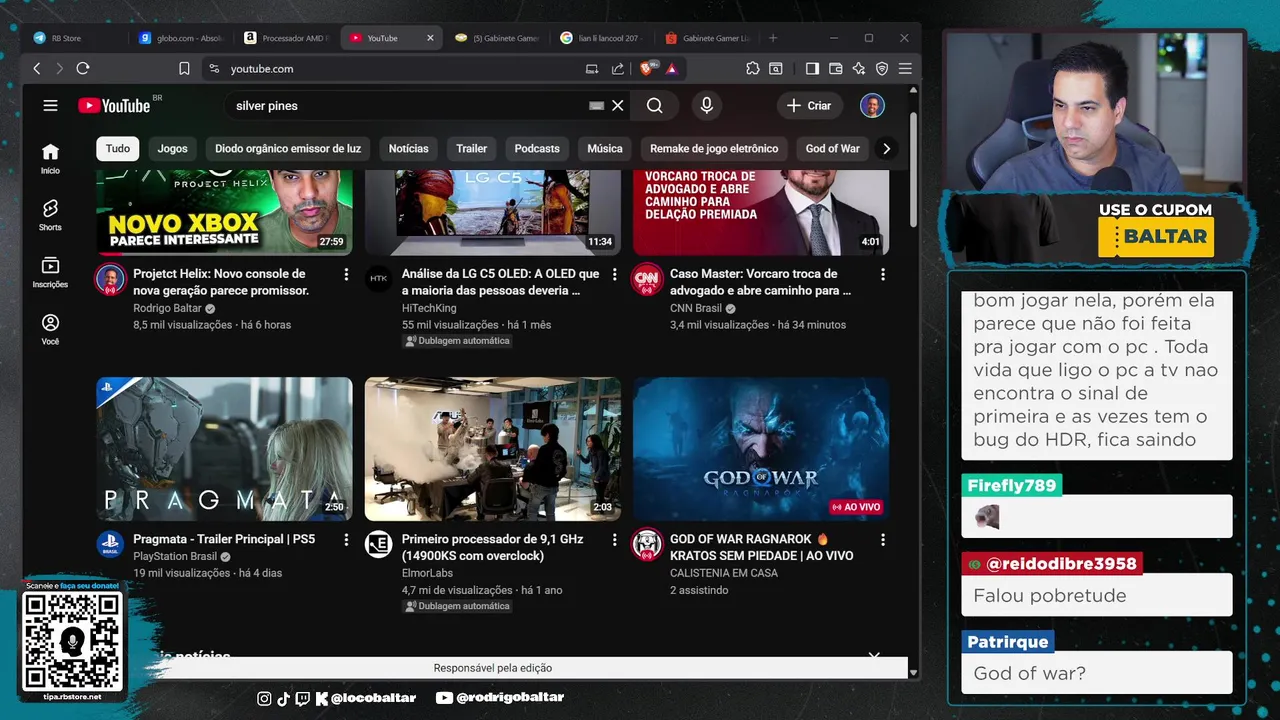This screenshot has height=720, width=1280.
Task: Select the Notícias filter chip
Action: tap(408, 148)
